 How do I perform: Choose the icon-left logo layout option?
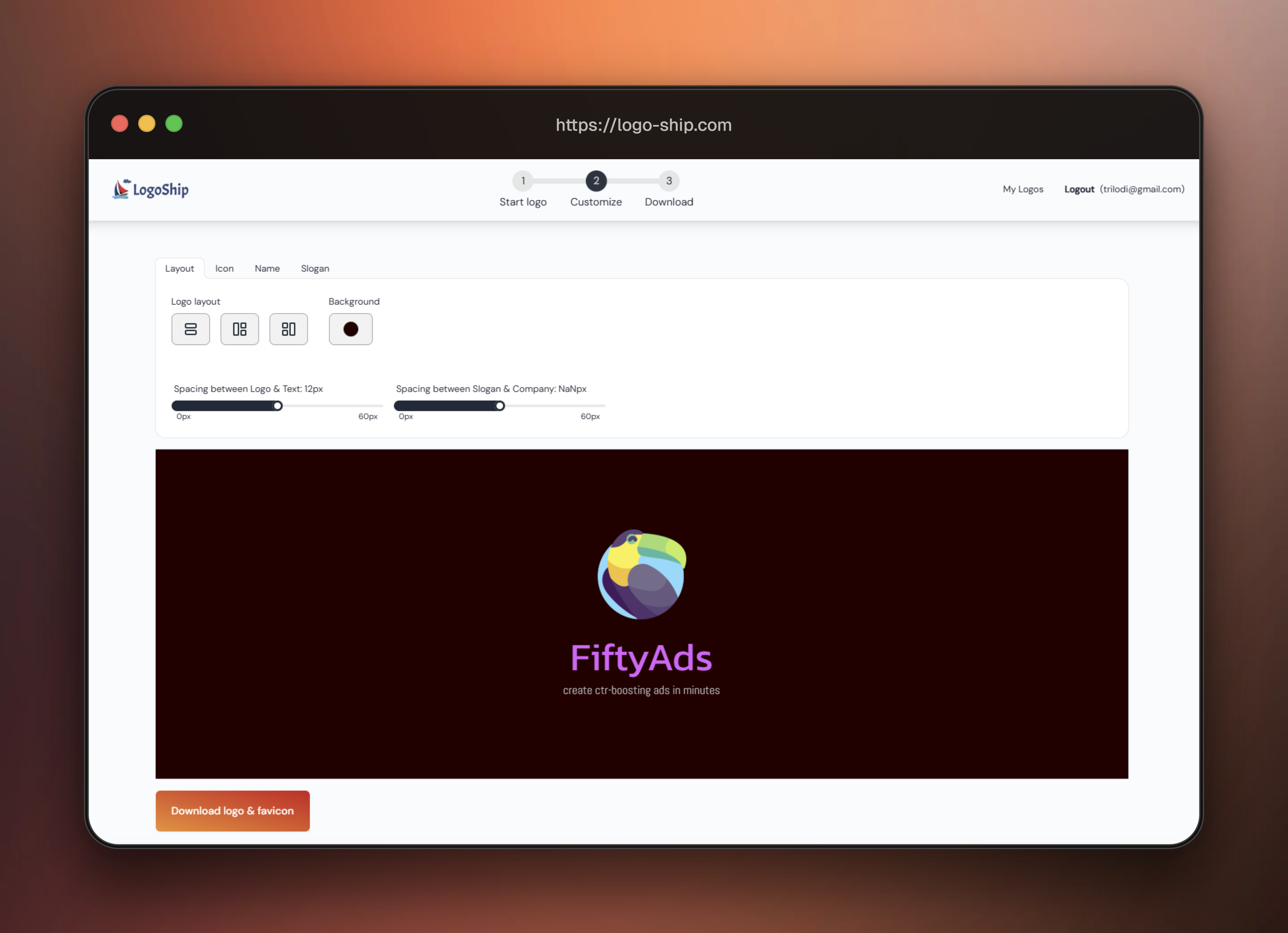click(240, 329)
